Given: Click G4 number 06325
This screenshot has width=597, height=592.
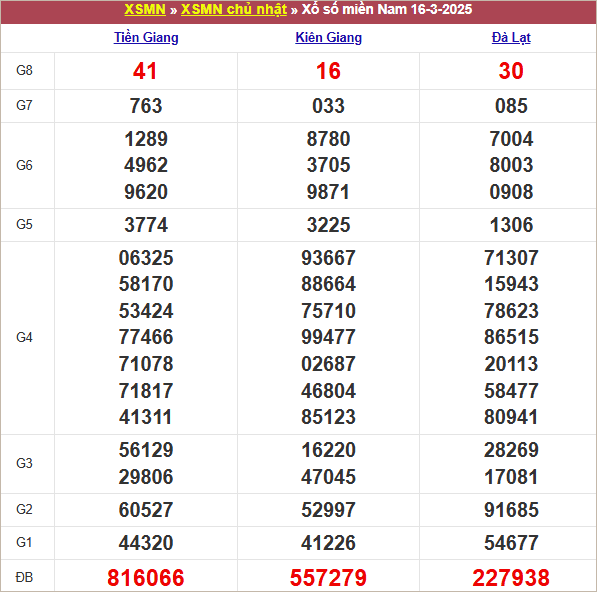Looking at the screenshot, I should point(146,258).
